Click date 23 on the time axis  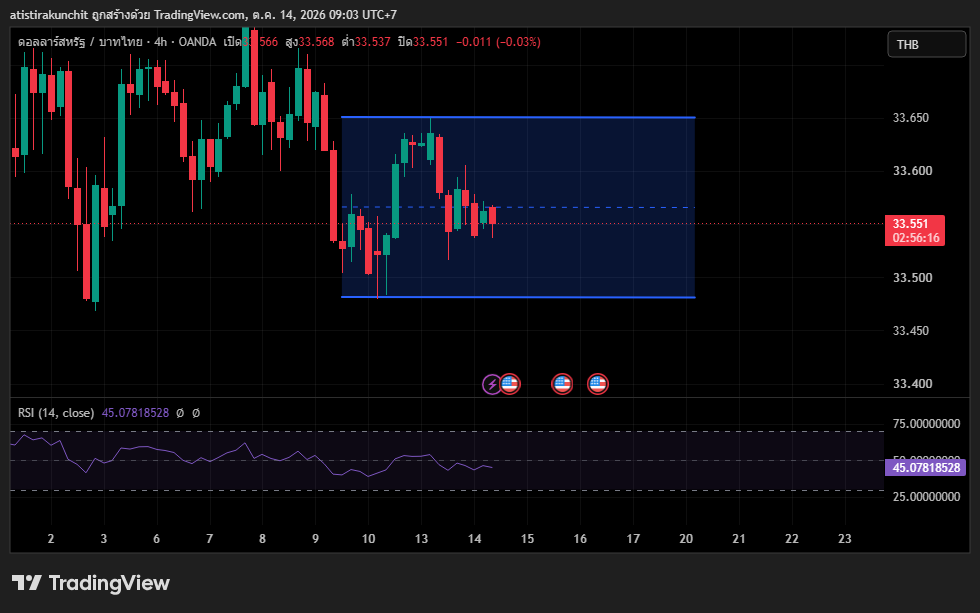[844, 539]
